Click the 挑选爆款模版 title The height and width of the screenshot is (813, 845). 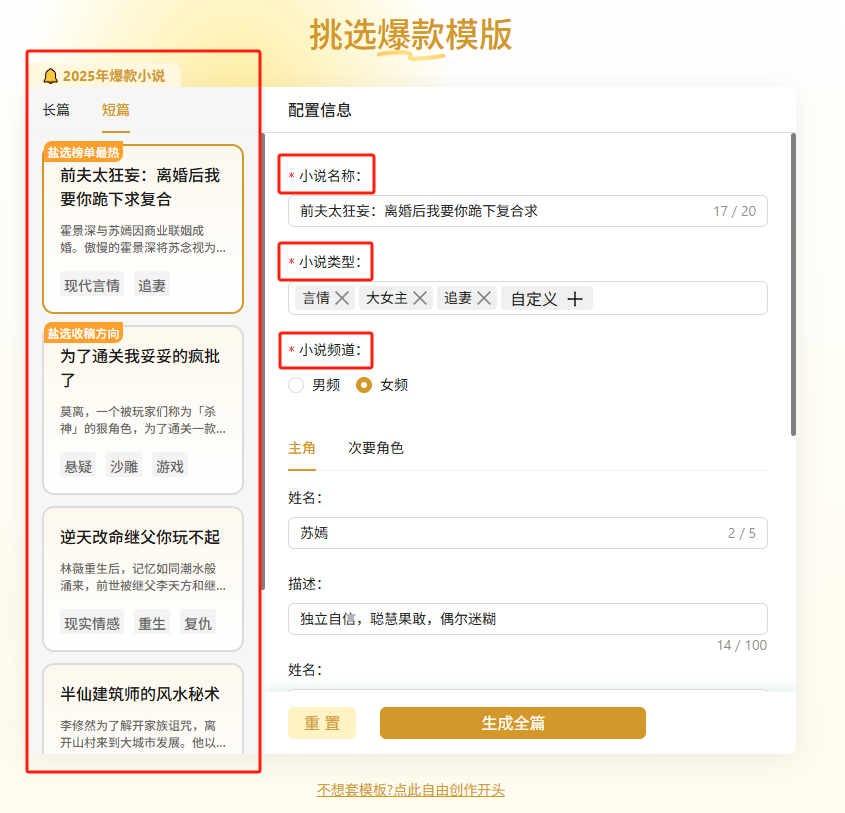(411, 35)
